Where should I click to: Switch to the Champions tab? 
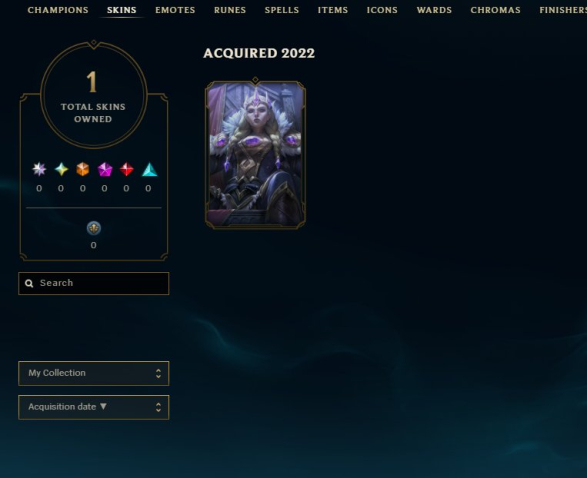(58, 10)
